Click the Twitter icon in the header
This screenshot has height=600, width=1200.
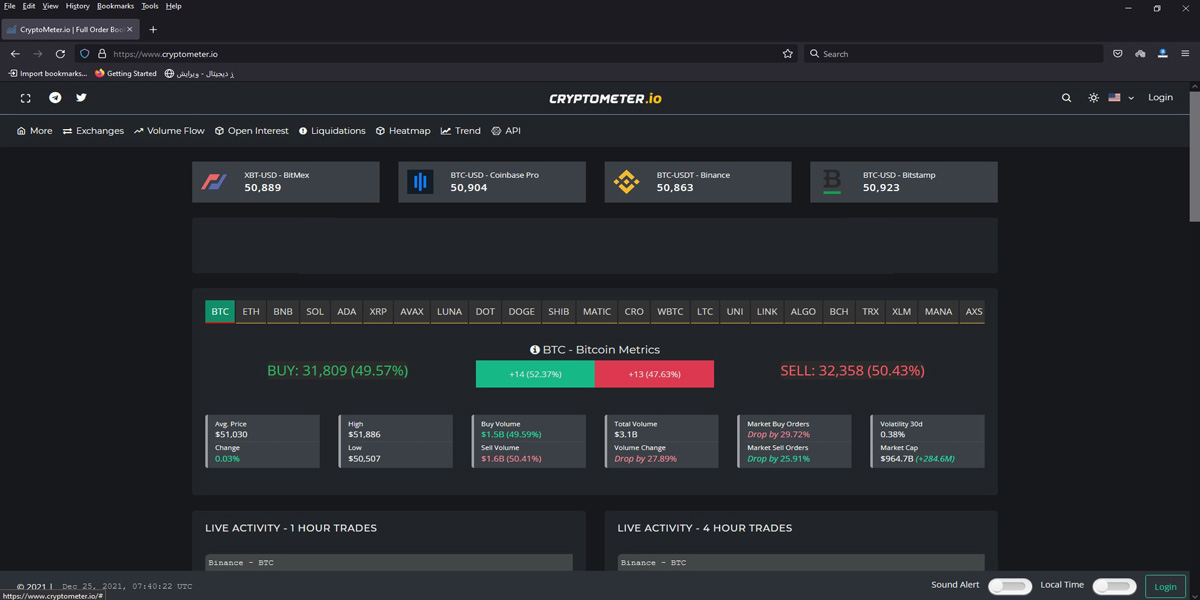pyautogui.click(x=81, y=97)
